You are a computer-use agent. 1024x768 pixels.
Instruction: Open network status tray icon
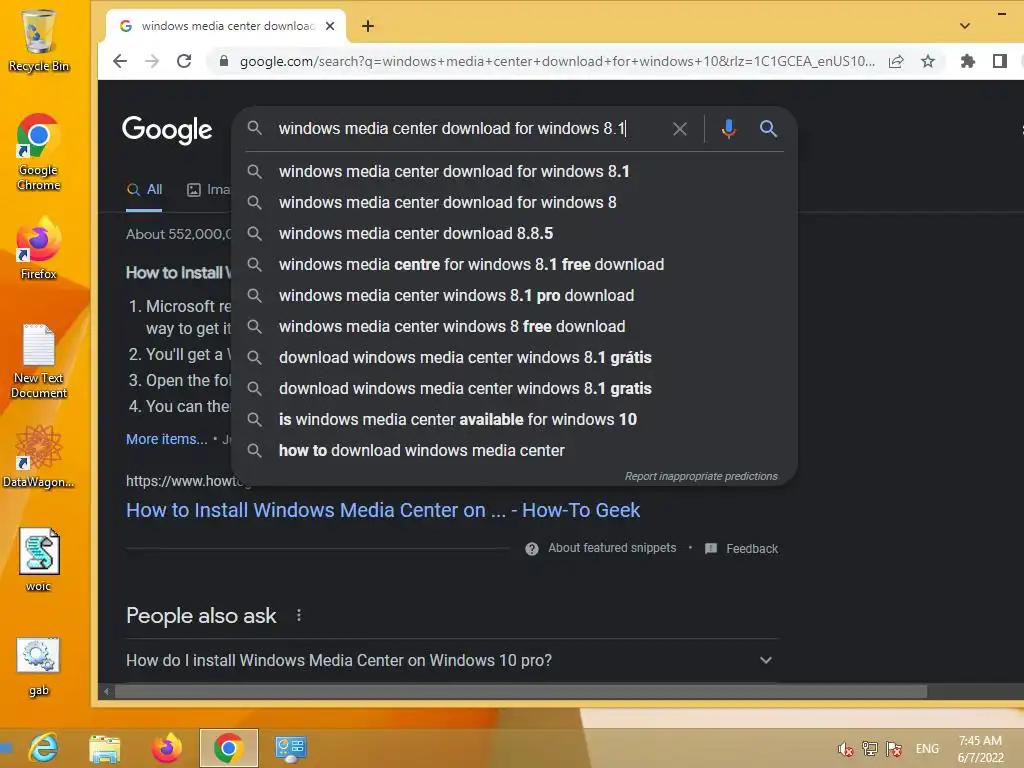[x=870, y=749]
